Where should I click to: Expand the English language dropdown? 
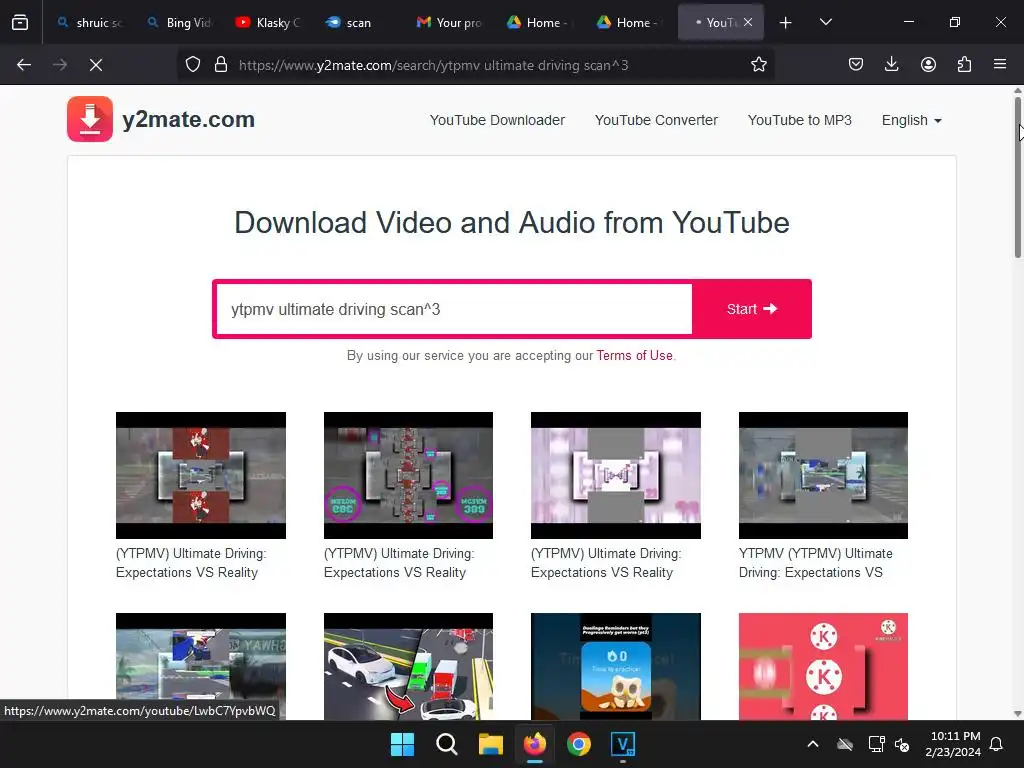(911, 120)
